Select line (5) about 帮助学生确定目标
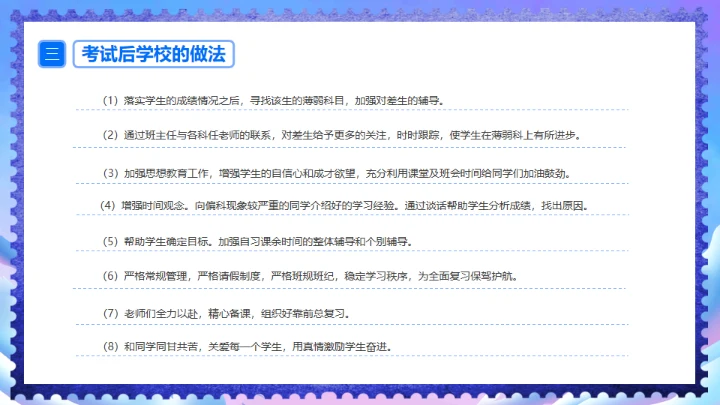This screenshot has width=720, height=405. (x=258, y=242)
